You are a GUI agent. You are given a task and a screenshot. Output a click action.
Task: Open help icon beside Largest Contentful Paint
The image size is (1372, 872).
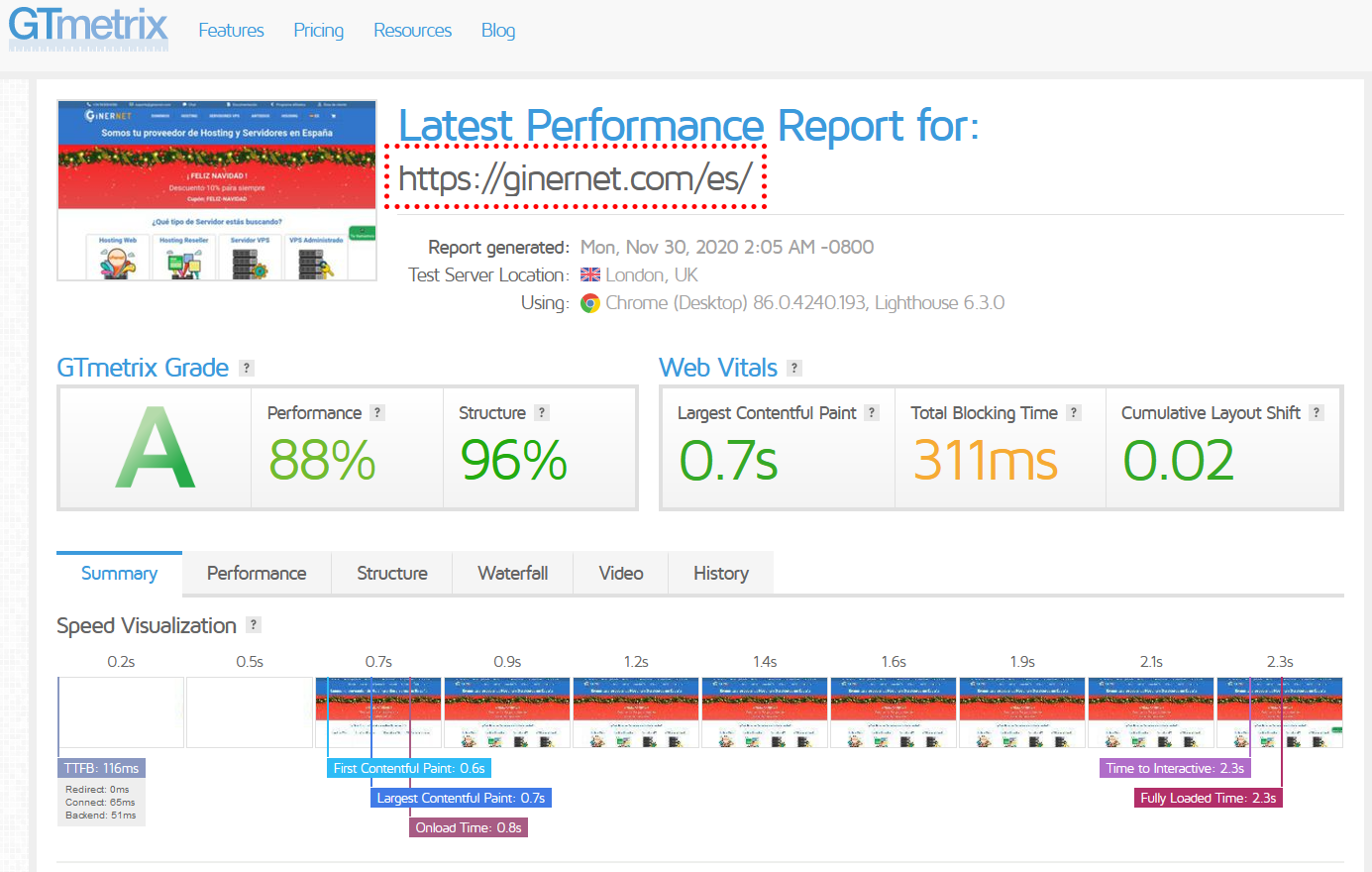tap(872, 413)
